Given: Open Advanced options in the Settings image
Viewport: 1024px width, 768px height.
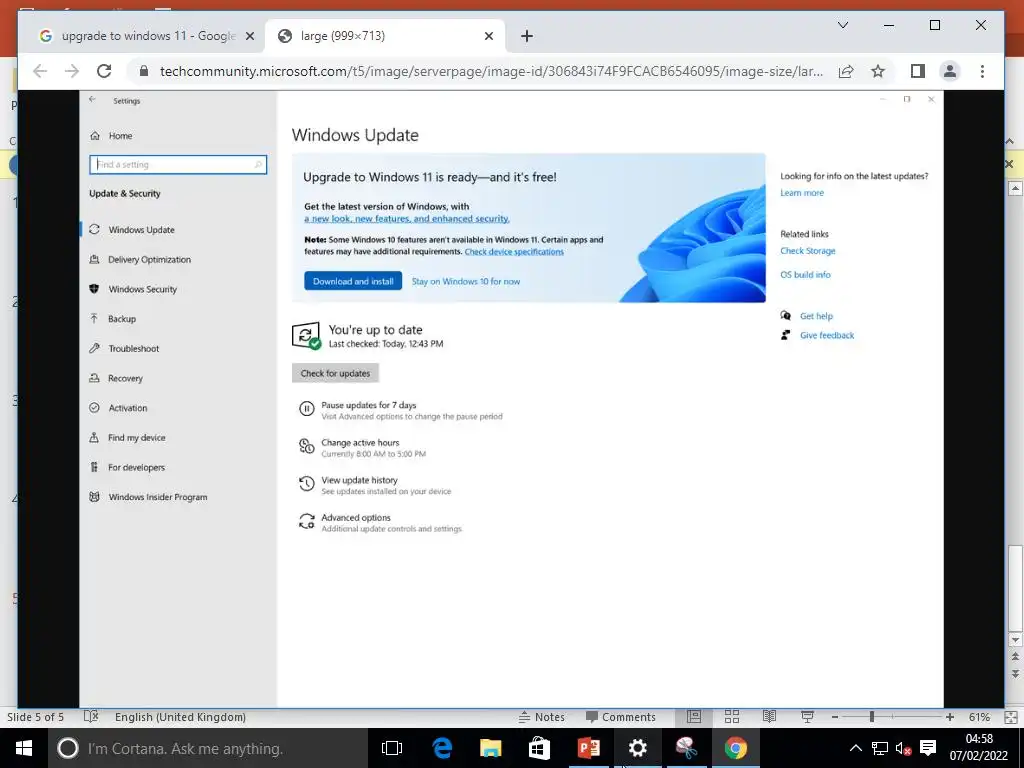Looking at the screenshot, I should [380, 522].
